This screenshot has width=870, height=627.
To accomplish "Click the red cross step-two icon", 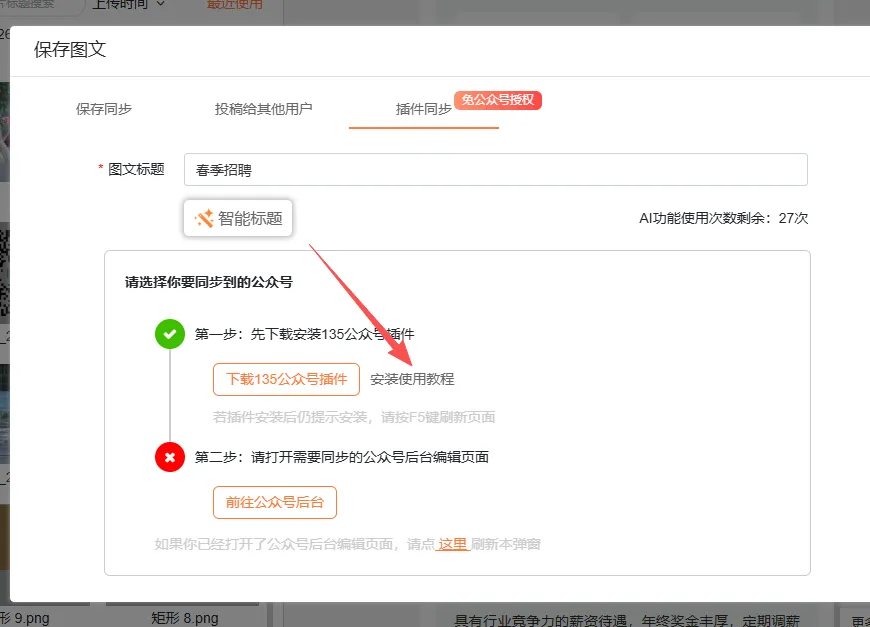I will tap(170, 457).
